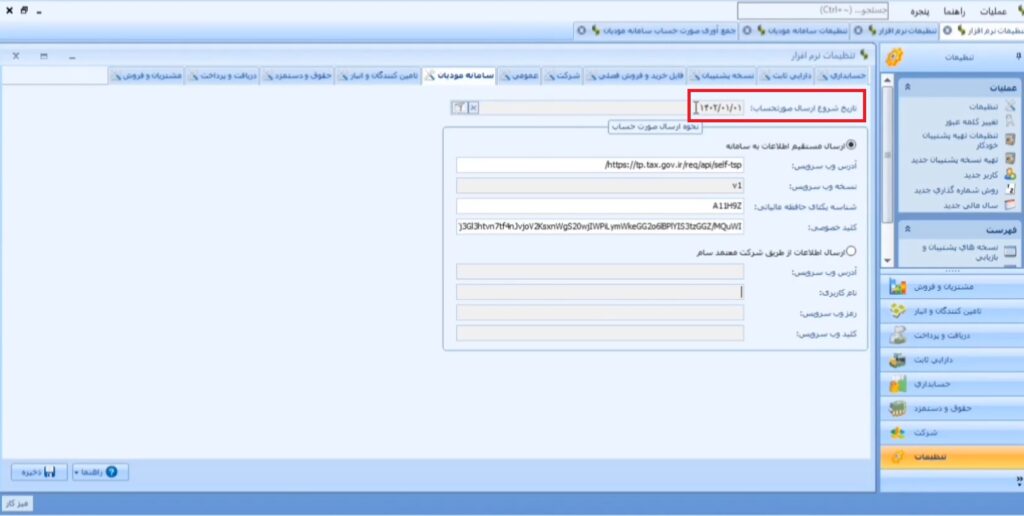Select the تنظیمات module in sidebar
Image resolution: width=1024 pixels, height=516 pixels.
[x=952, y=457]
